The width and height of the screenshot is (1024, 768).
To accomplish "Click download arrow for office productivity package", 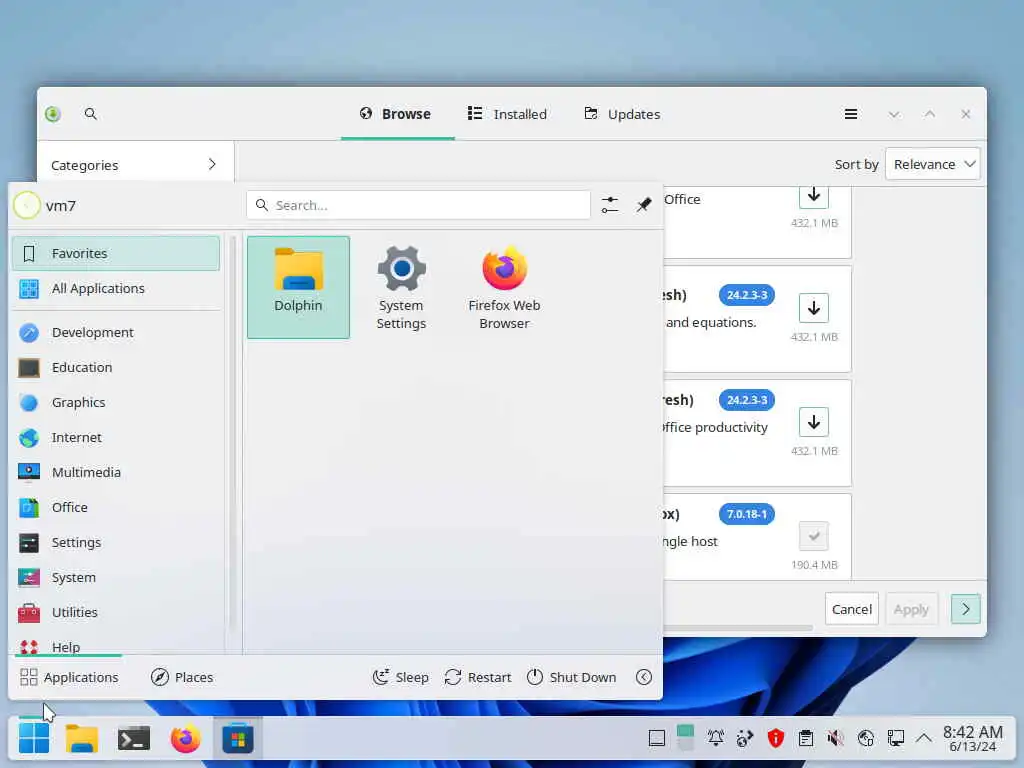I will click(x=814, y=423).
